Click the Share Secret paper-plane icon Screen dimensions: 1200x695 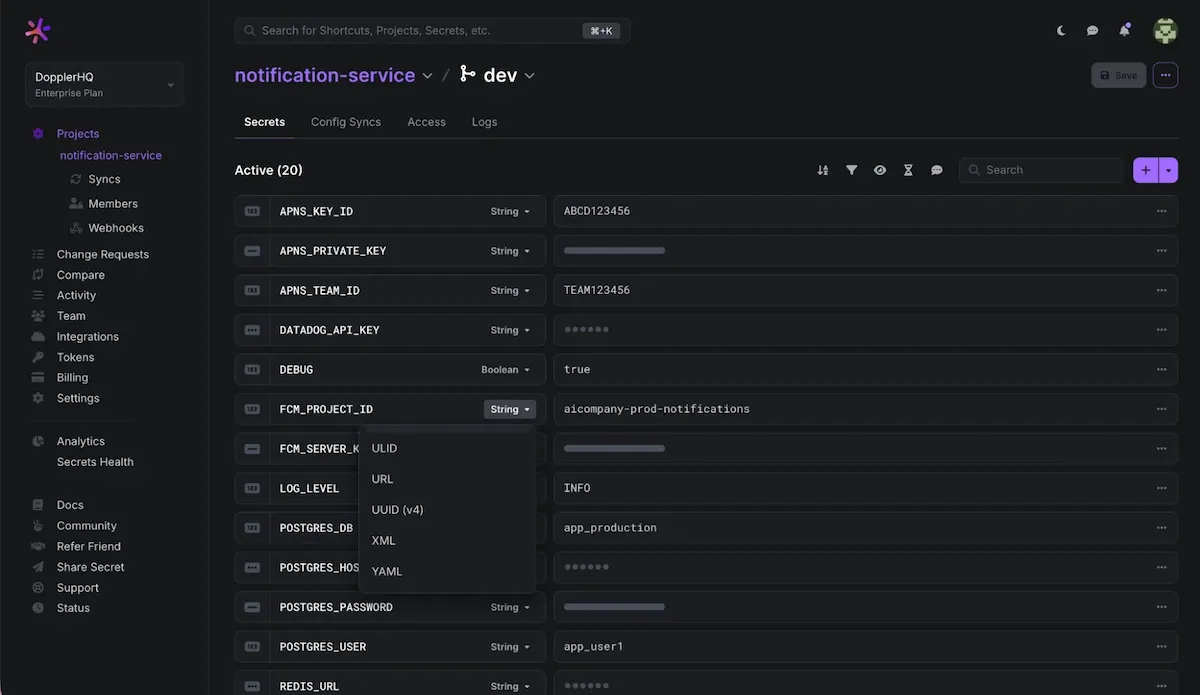tap(38, 567)
